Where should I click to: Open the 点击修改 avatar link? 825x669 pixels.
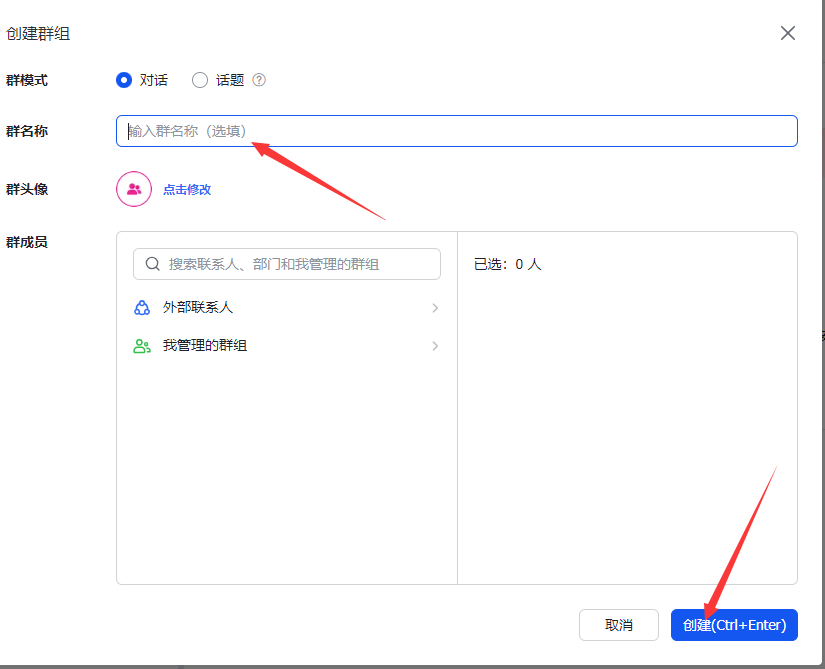(x=187, y=189)
